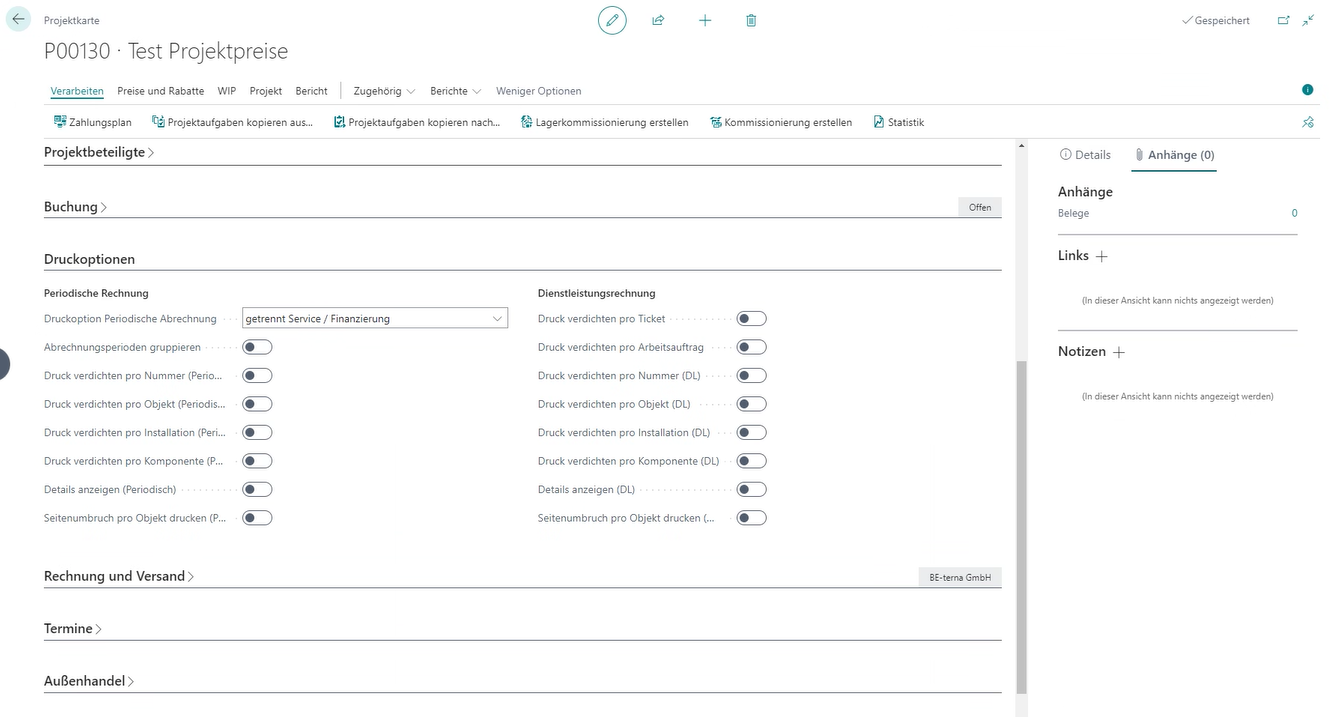Add a new link with plus icon

point(1102,257)
